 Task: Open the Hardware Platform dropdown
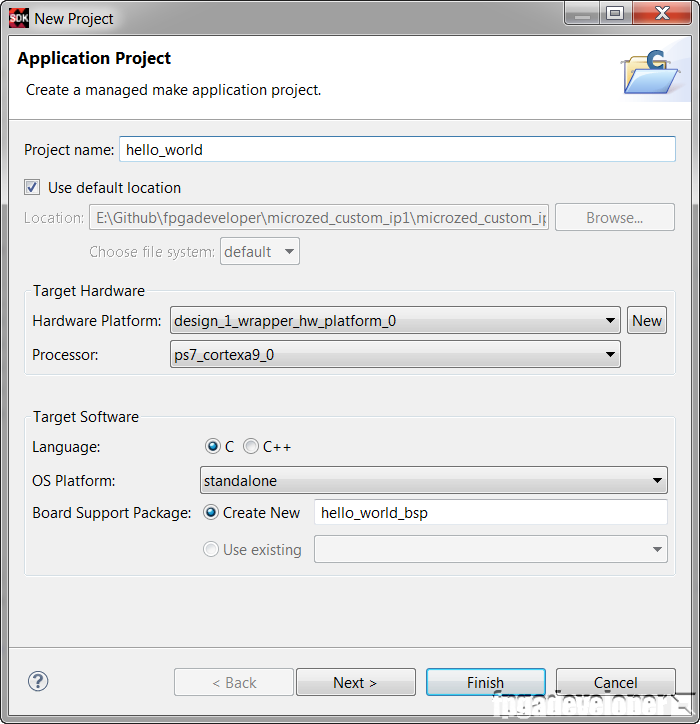coord(395,320)
